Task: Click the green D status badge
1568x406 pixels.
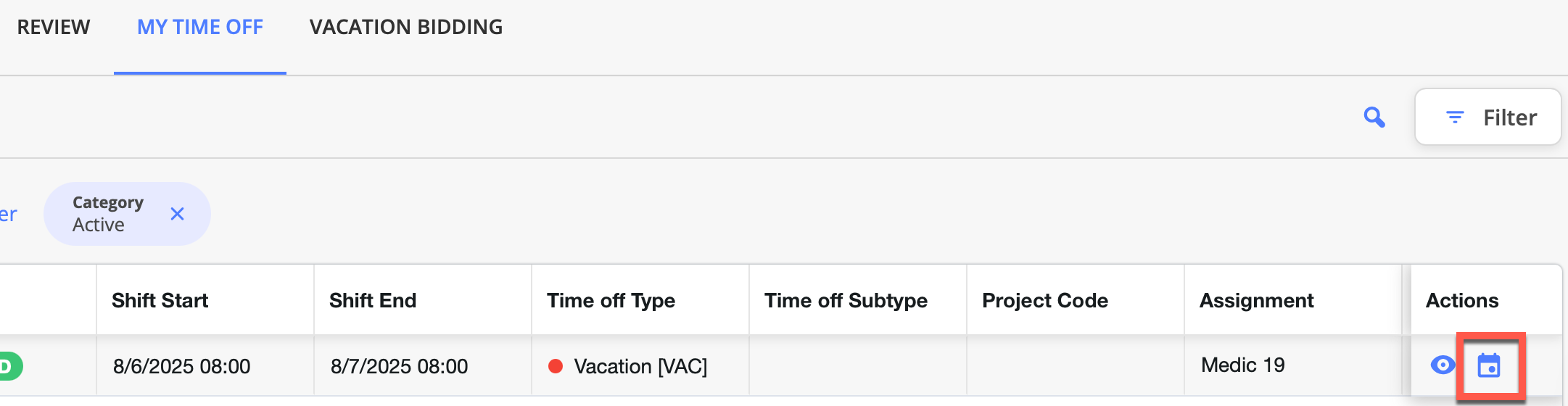Action: coord(10,366)
